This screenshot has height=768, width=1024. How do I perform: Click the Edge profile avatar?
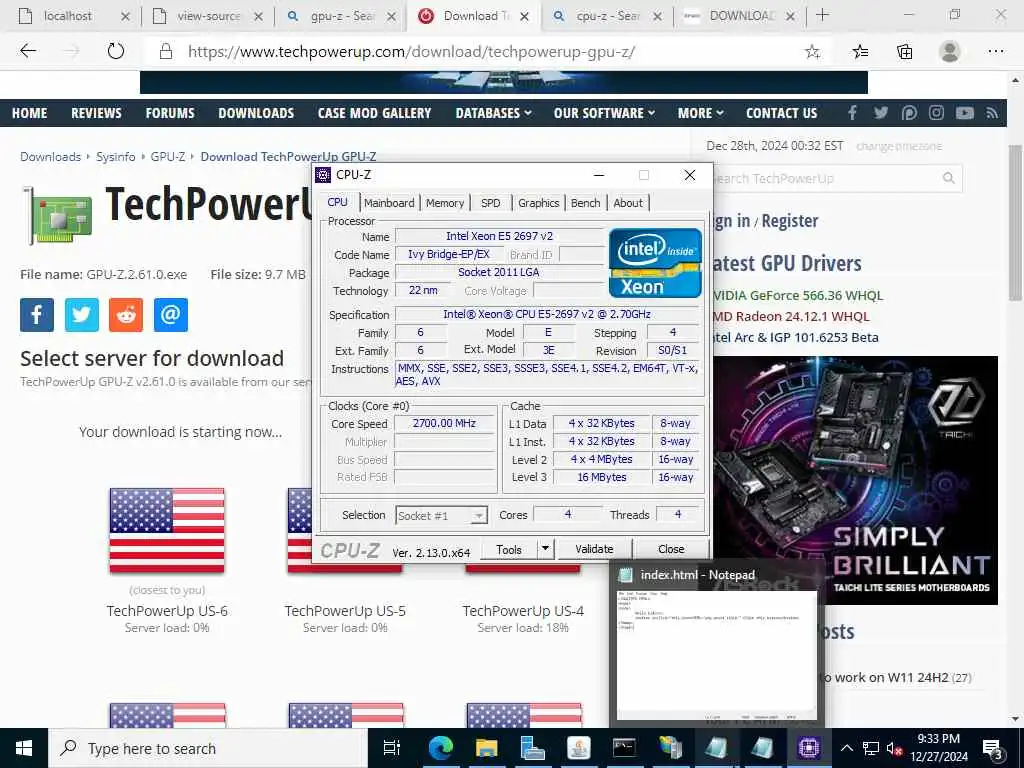point(950,51)
